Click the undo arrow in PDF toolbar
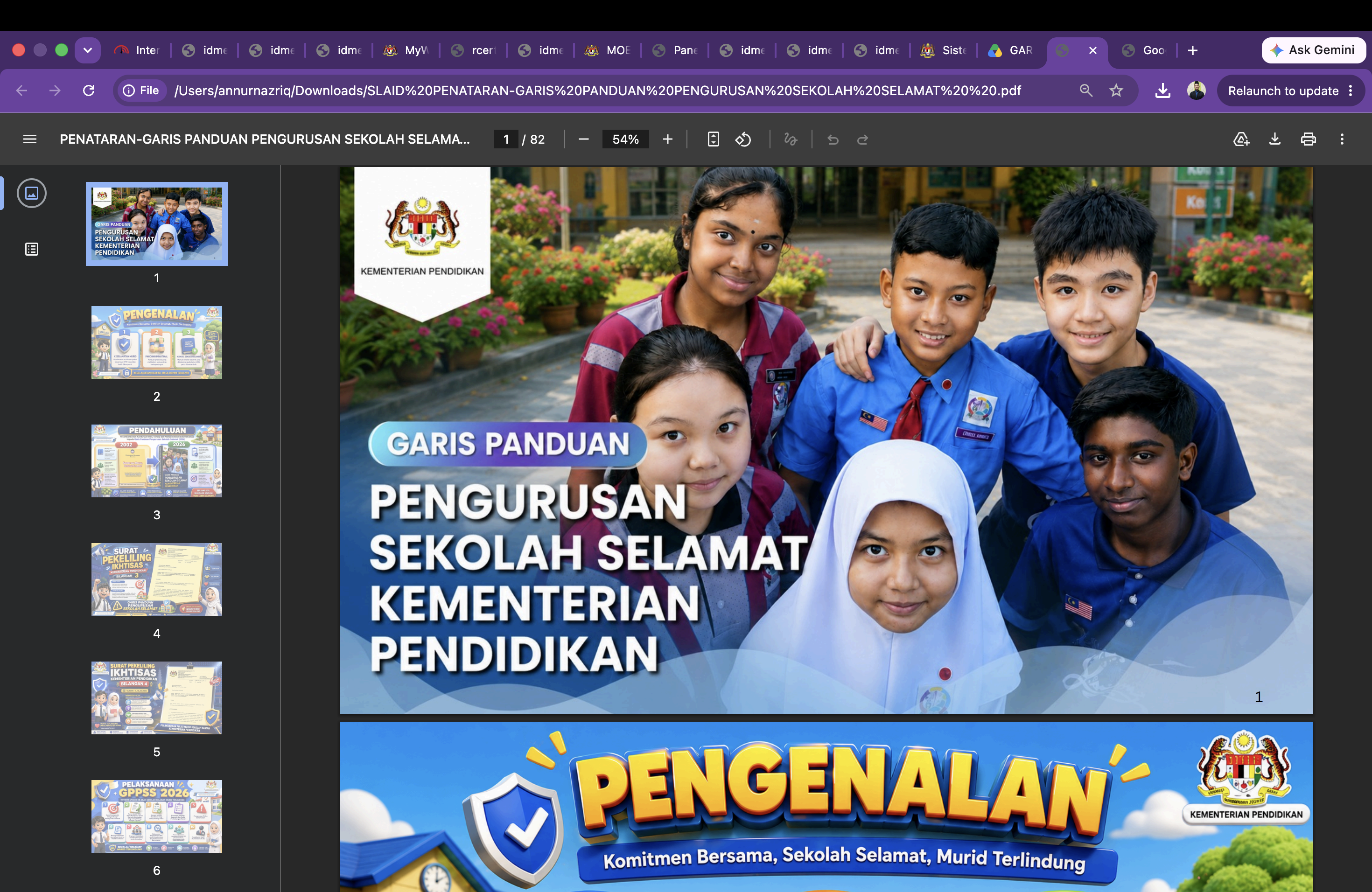1372x892 pixels. 833,139
